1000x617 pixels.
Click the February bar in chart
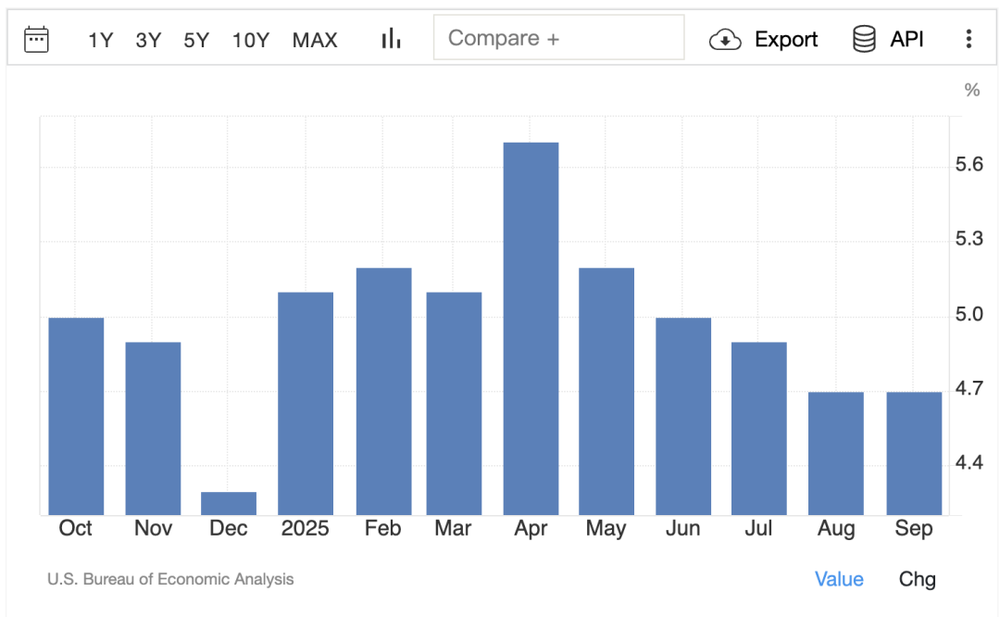click(383, 392)
